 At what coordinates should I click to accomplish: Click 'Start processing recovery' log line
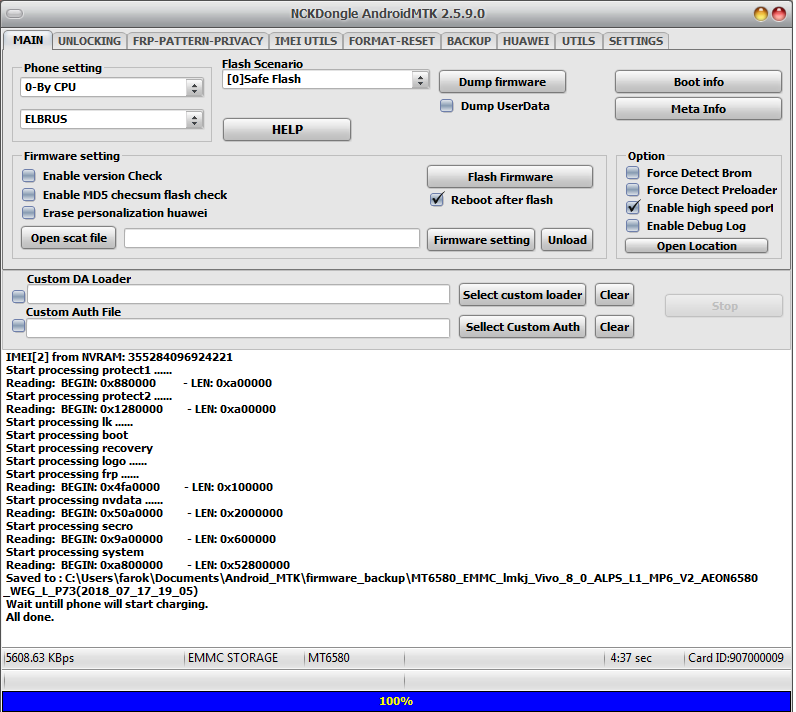pyautogui.click(x=79, y=448)
